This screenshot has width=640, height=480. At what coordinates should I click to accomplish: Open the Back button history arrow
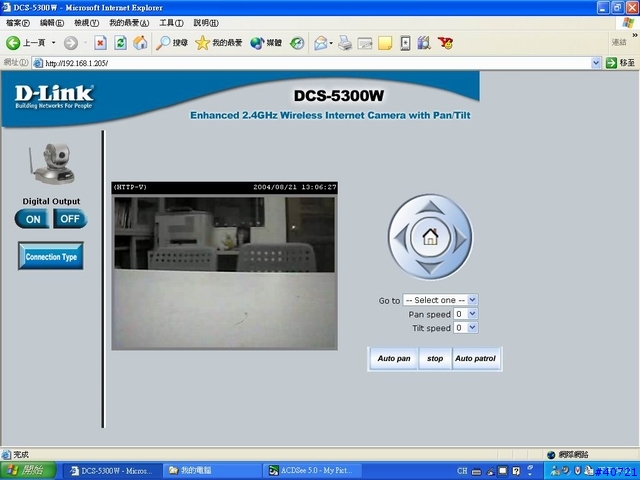[x=53, y=43]
